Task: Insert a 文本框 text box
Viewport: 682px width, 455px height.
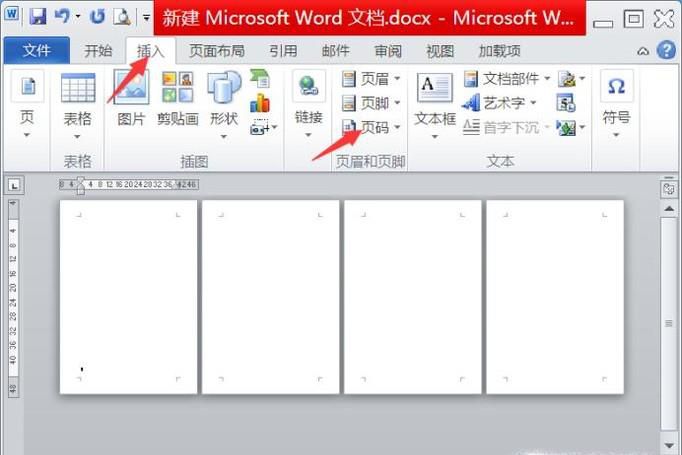Action: coord(435,100)
